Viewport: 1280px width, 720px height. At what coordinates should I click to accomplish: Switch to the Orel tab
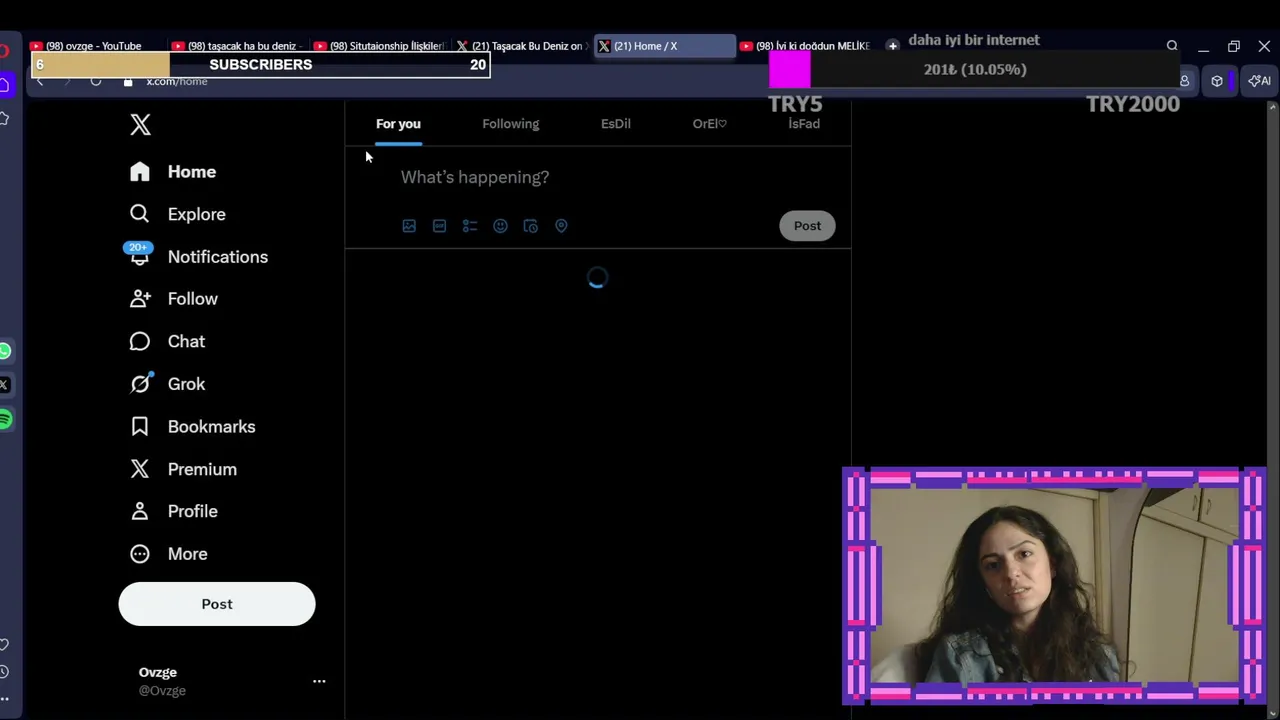coord(710,124)
